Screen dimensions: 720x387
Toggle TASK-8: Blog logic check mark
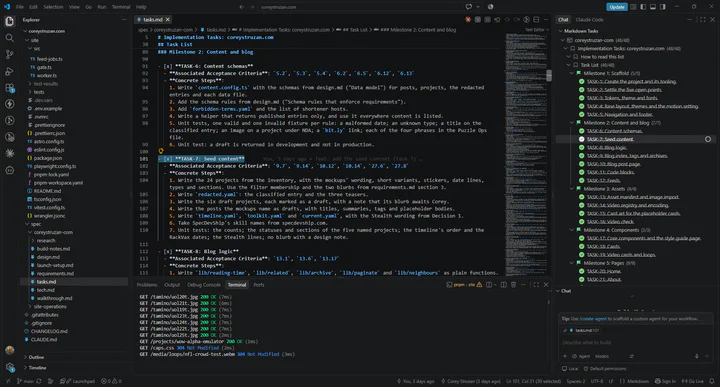tap(581, 147)
